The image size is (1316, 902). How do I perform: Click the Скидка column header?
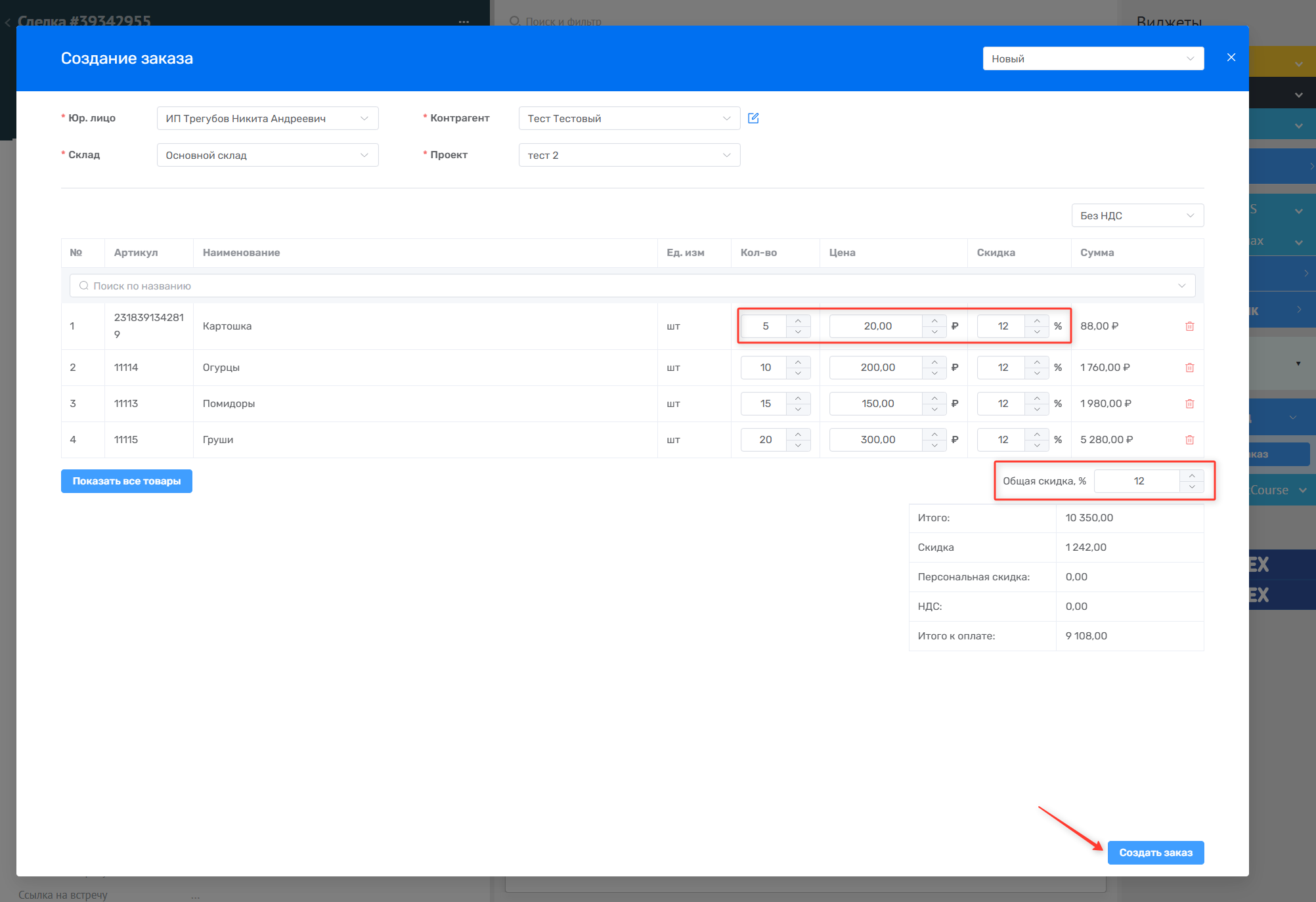[996, 253]
